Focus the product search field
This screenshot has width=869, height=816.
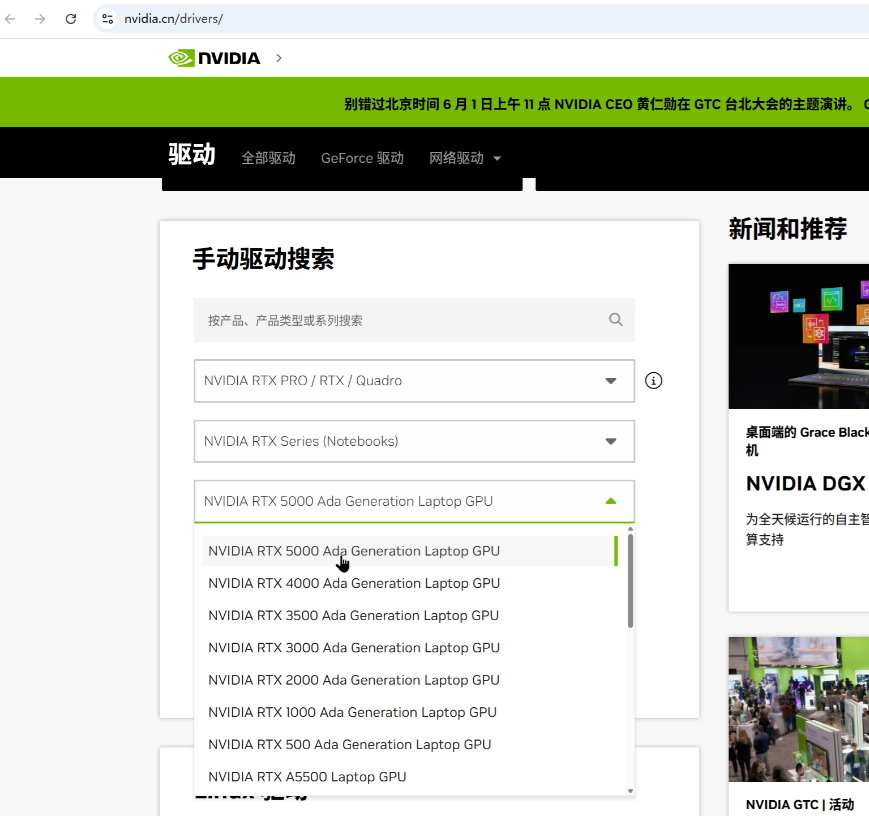coord(414,320)
